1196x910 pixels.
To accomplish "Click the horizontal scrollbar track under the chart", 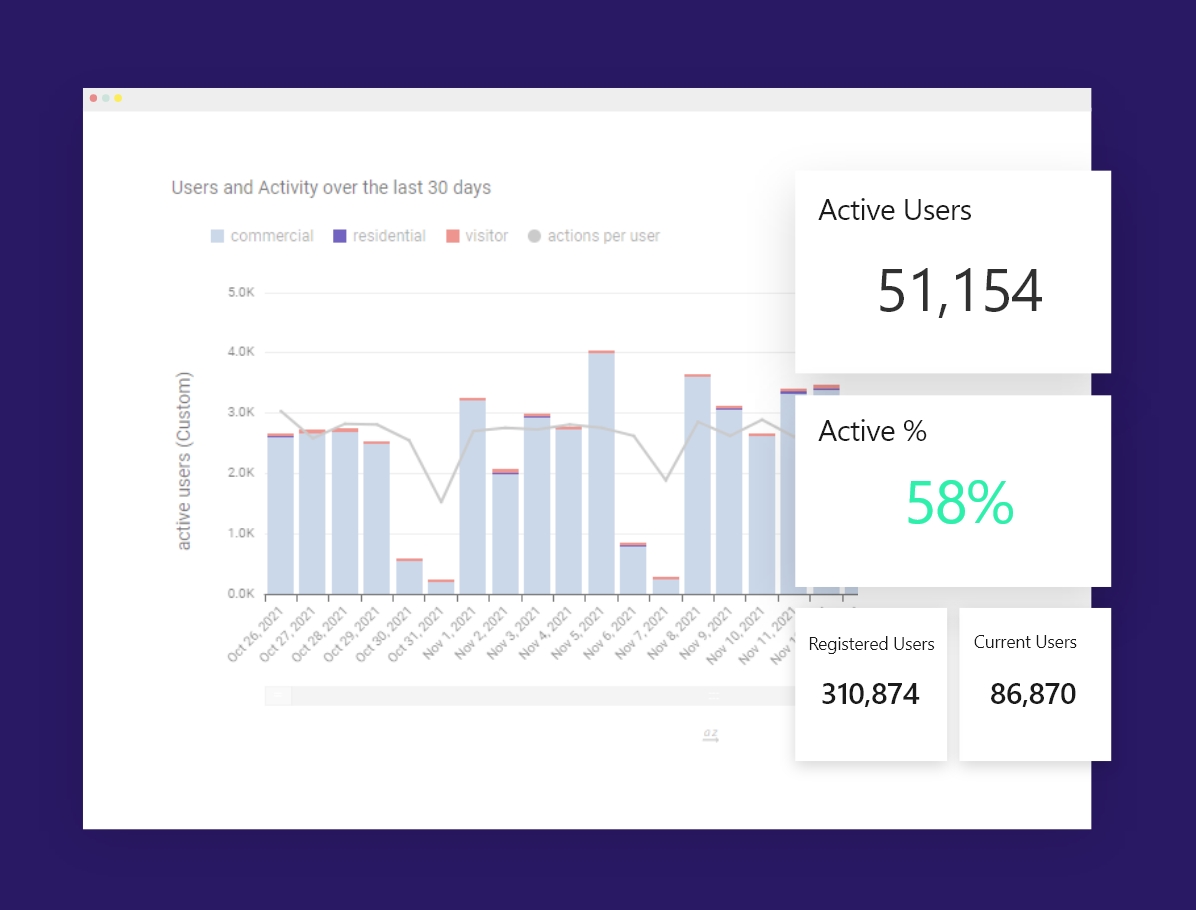I will coord(500,694).
